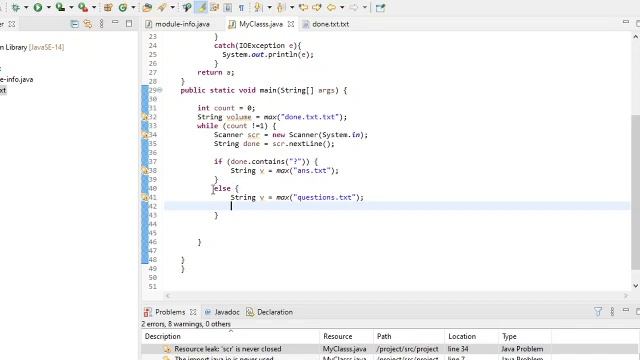Toggle Mark Occurrences highlighter

click(202, 7)
